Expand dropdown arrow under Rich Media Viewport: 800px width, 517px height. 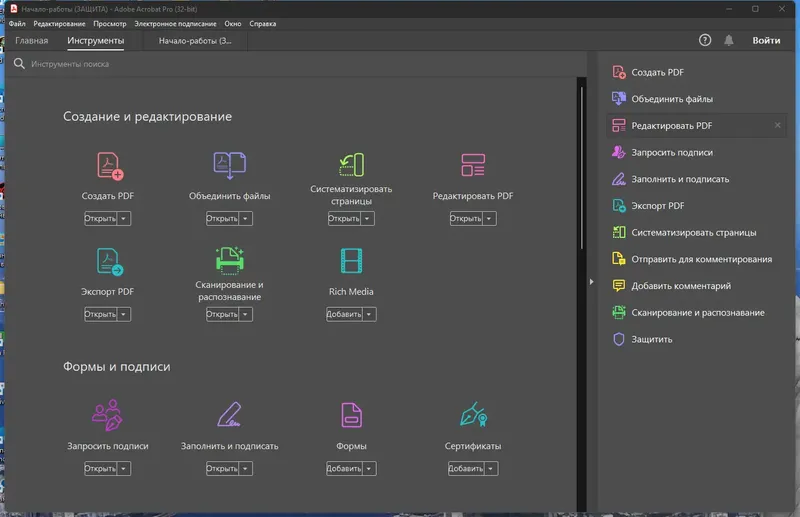[x=369, y=314]
